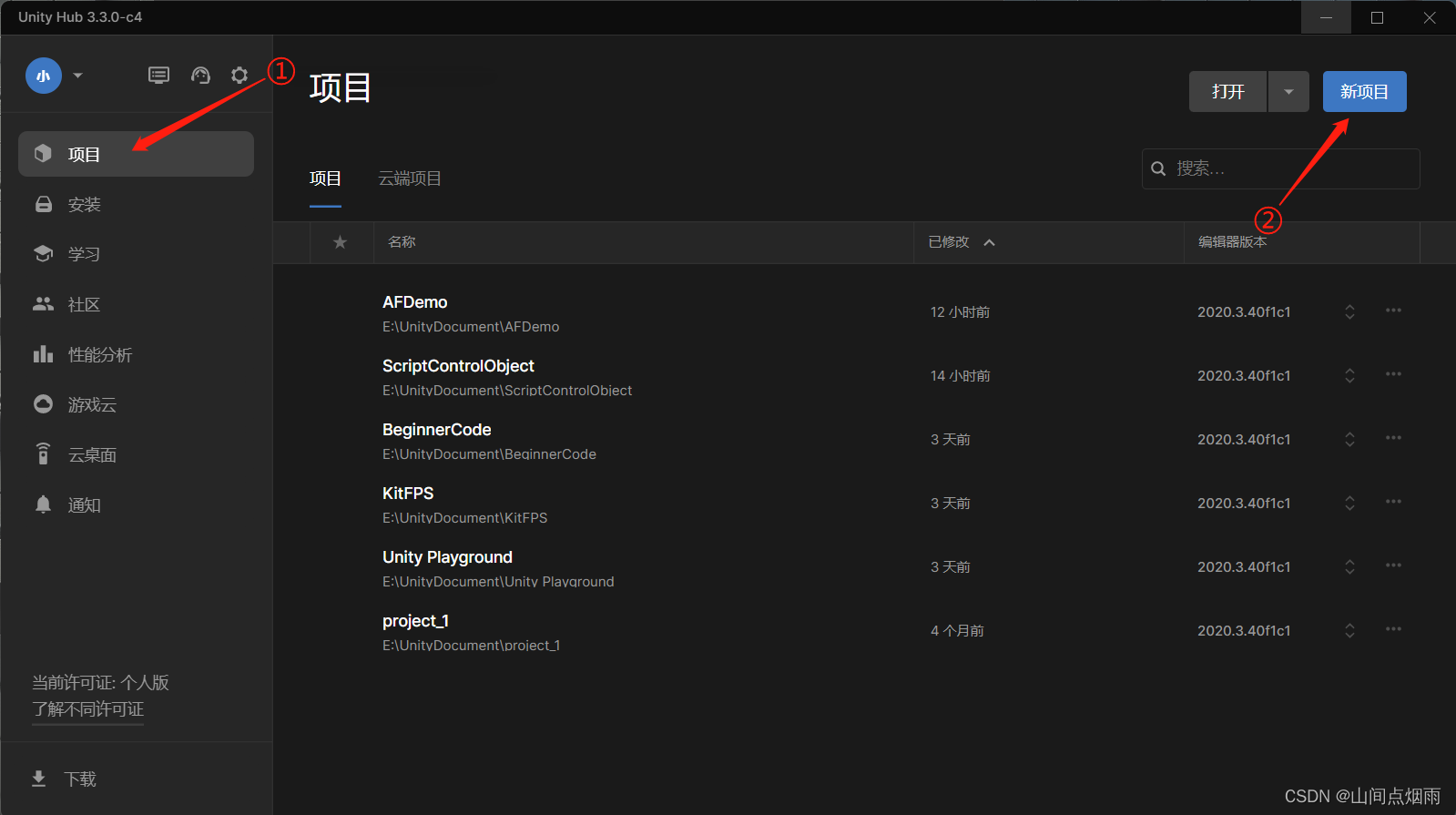
Task: Open the AFDemo project
Action: pos(414,302)
